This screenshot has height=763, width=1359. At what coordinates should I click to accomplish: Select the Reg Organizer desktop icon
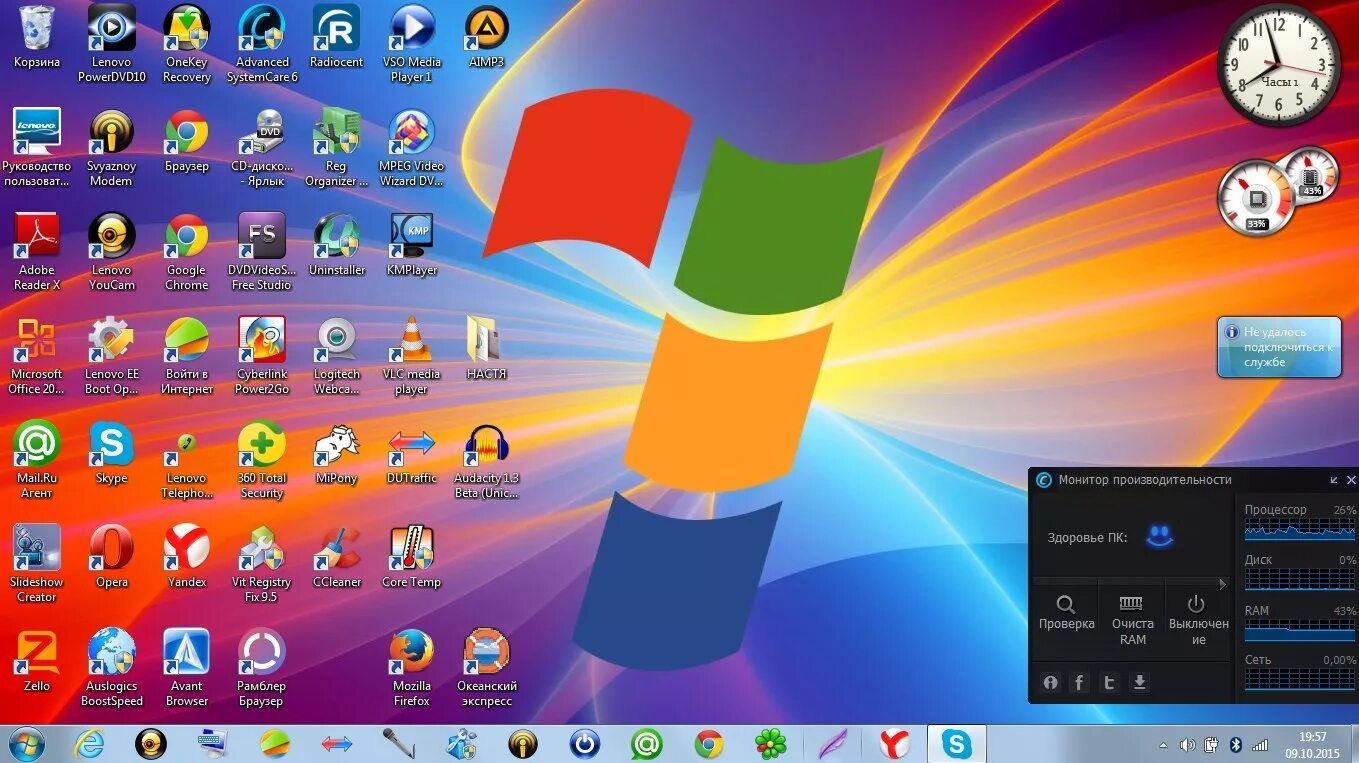pyautogui.click(x=336, y=148)
